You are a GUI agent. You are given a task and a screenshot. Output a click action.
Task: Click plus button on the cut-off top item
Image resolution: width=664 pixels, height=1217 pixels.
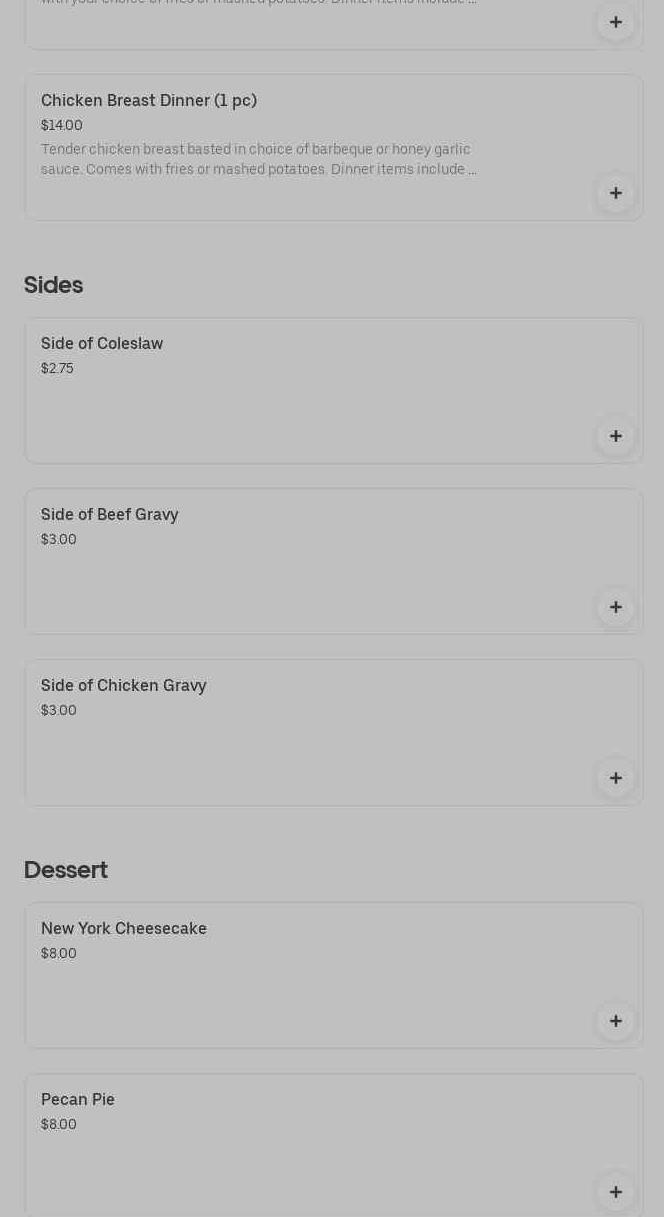[615, 22]
